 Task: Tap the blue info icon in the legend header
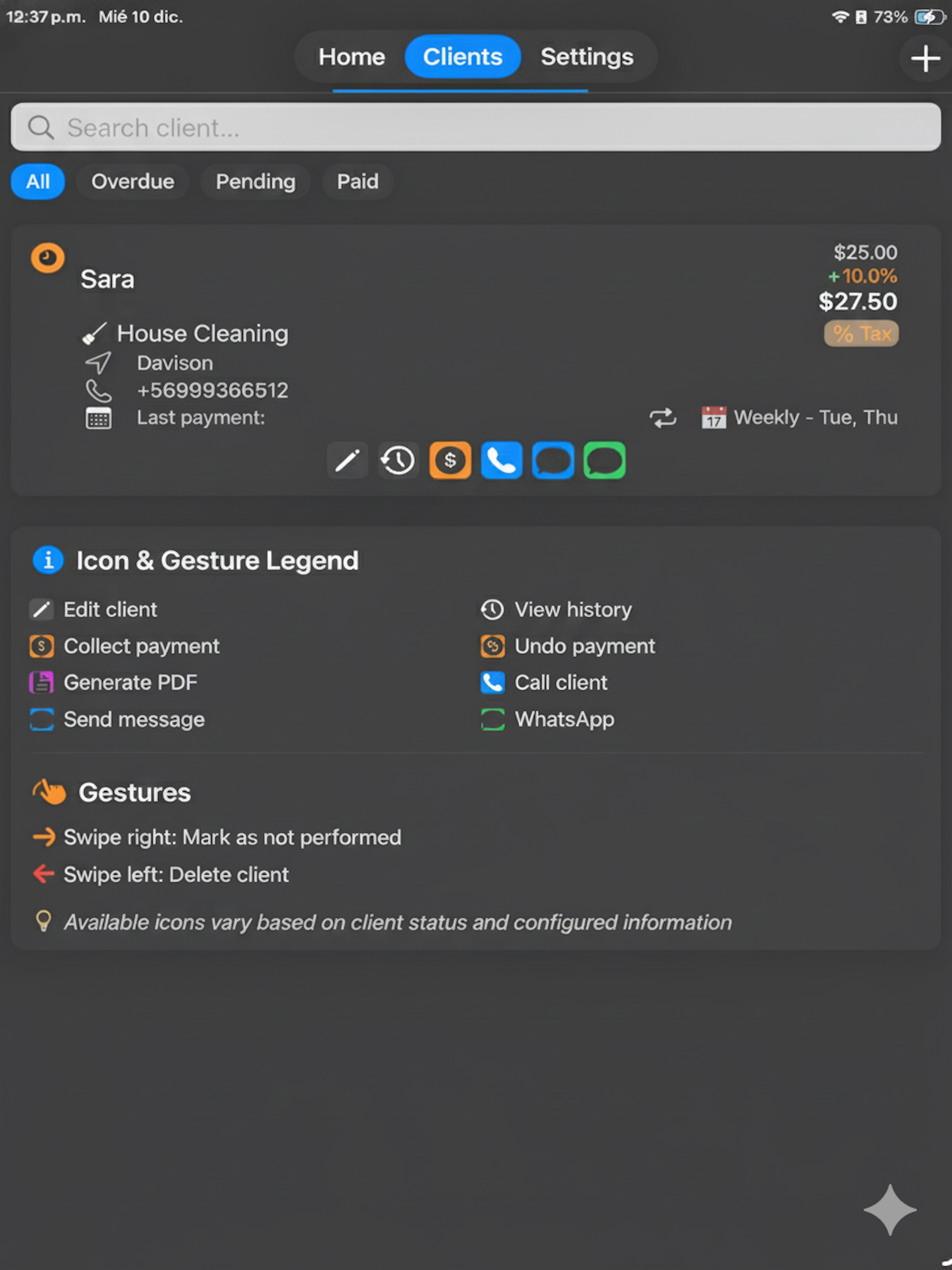coord(48,560)
